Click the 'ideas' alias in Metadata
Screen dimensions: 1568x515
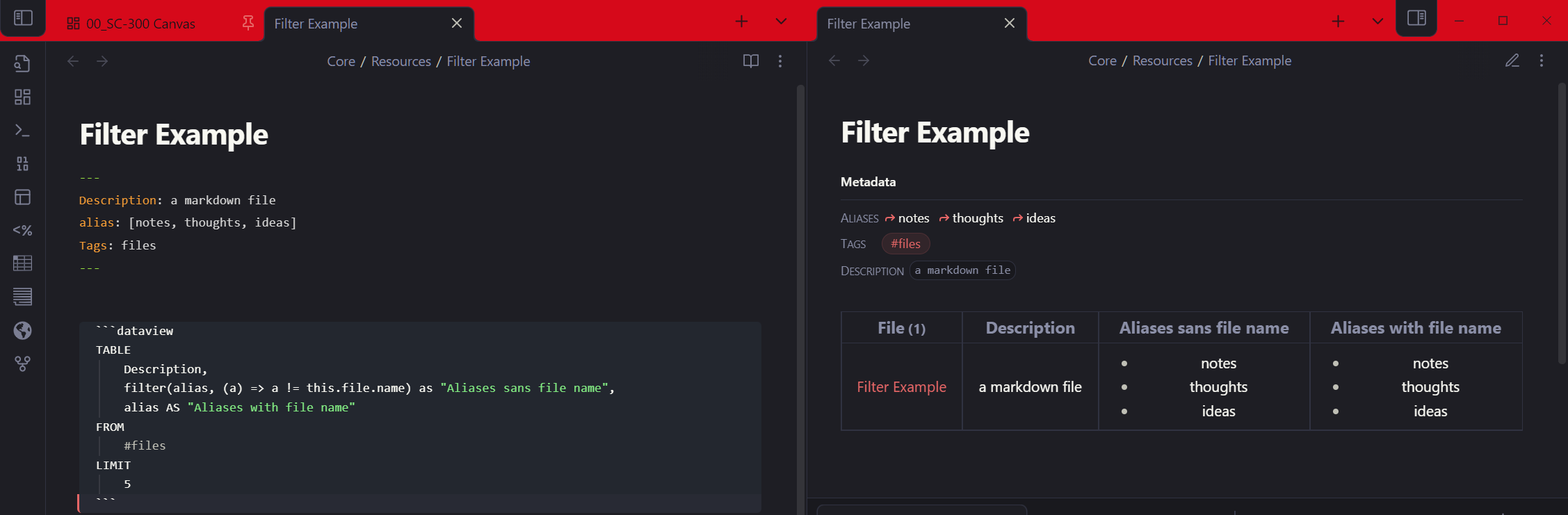(1040, 218)
